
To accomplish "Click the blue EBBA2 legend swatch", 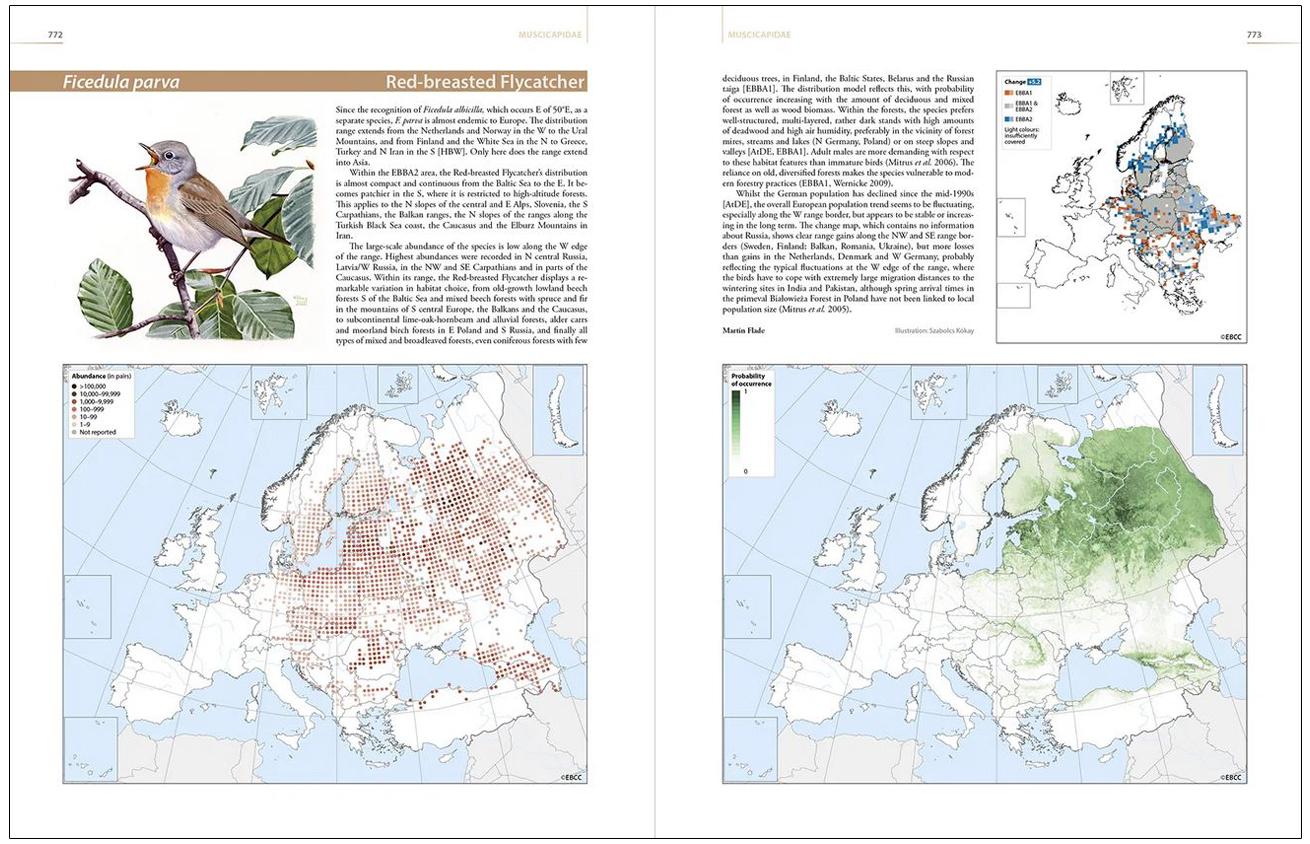I will (x=1008, y=119).
